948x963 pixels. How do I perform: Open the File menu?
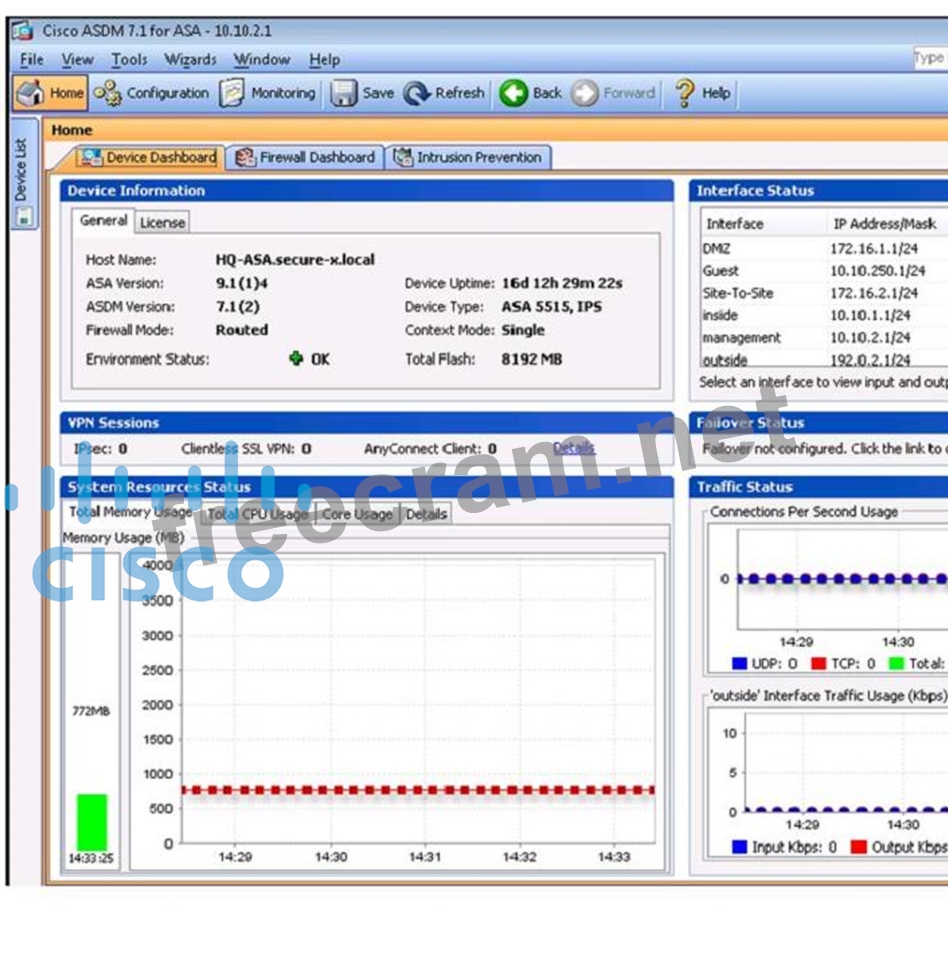pyautogui.click(x=31, y=60)
